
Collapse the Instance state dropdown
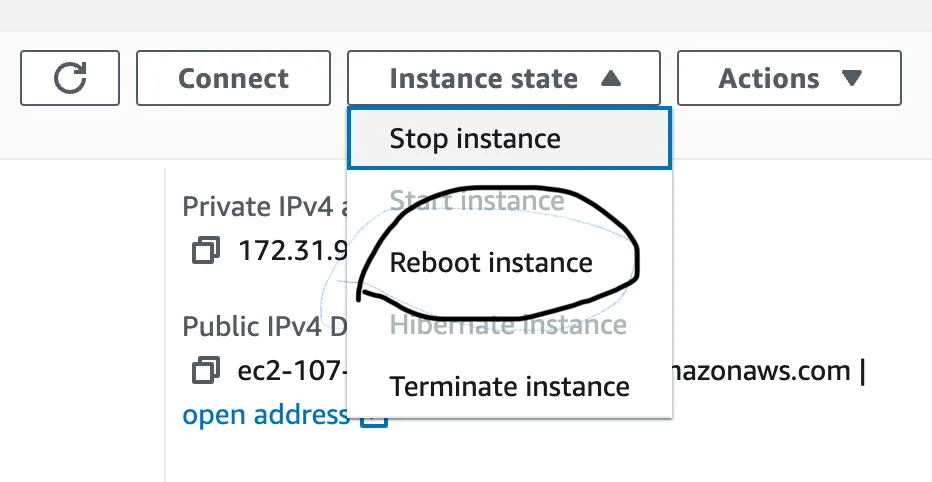503,79
